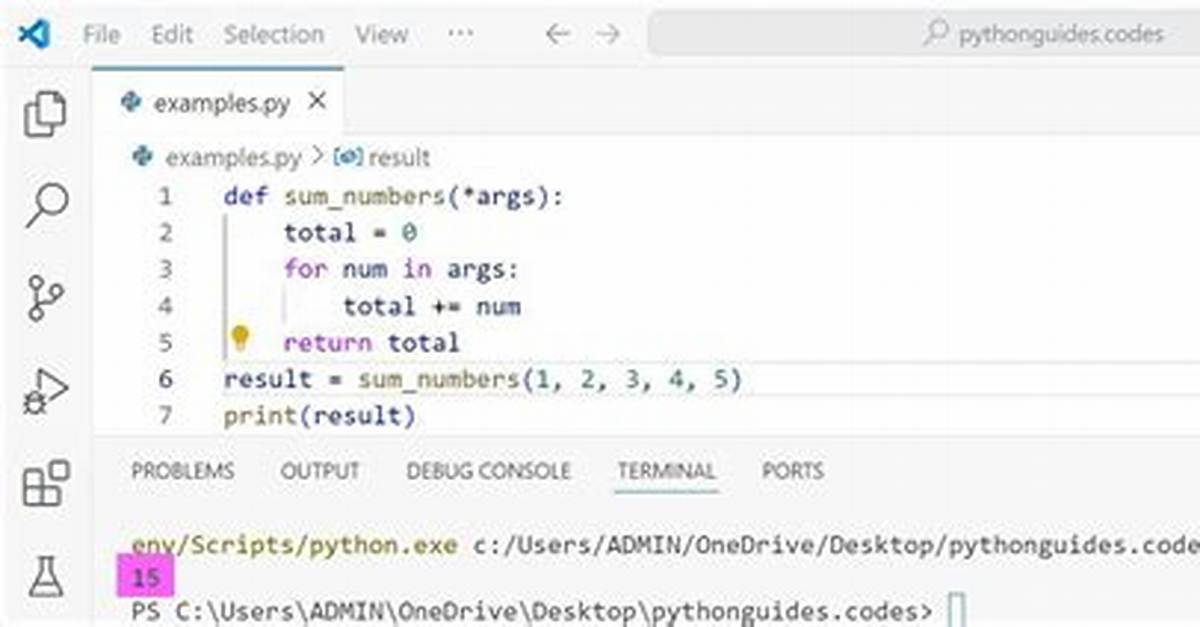1200x627 pixels.
Task: Close the examples.py editor tab
Action: tap(317, 102)
